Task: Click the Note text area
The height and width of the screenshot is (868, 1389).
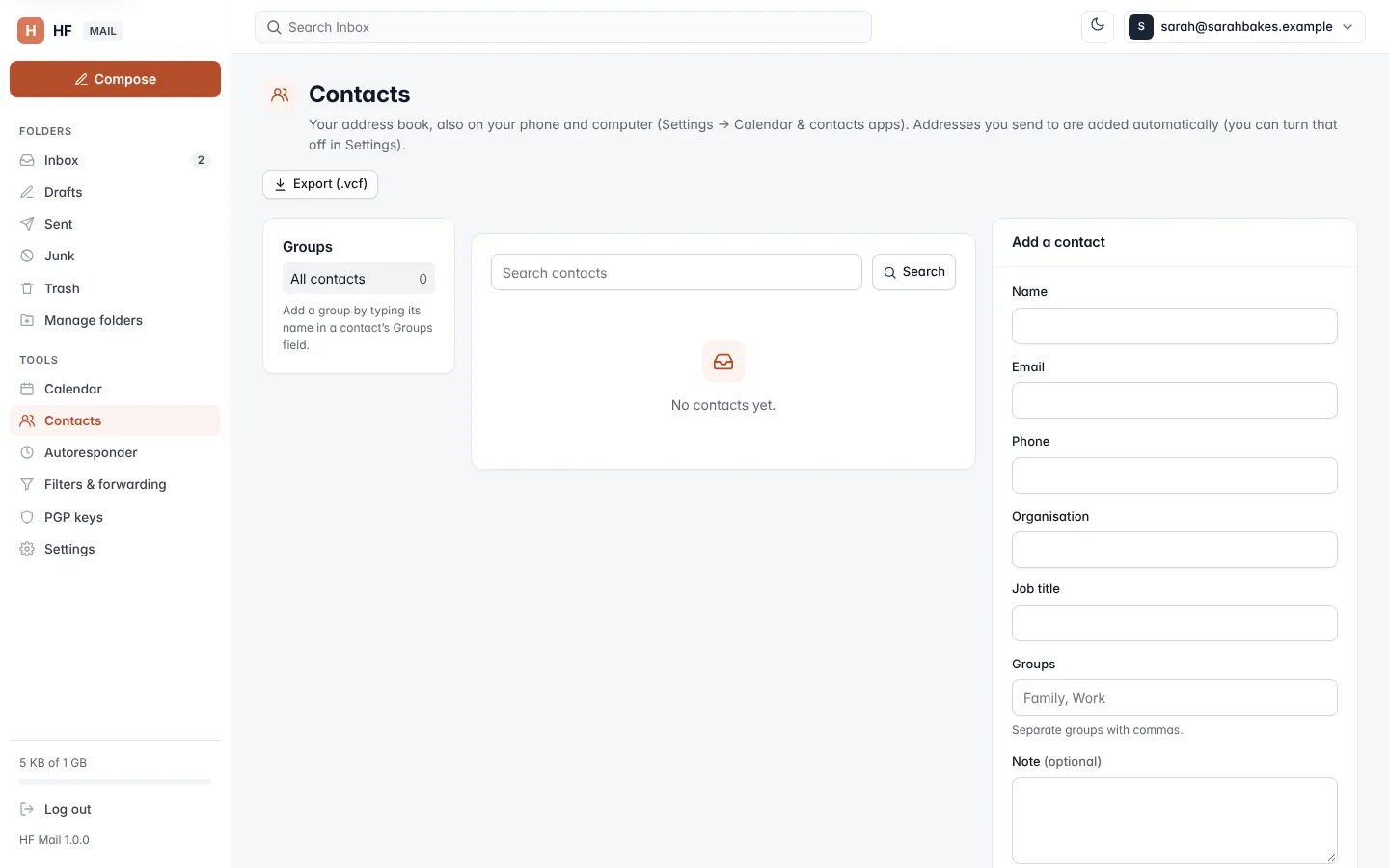Action: pos(1175,821)
